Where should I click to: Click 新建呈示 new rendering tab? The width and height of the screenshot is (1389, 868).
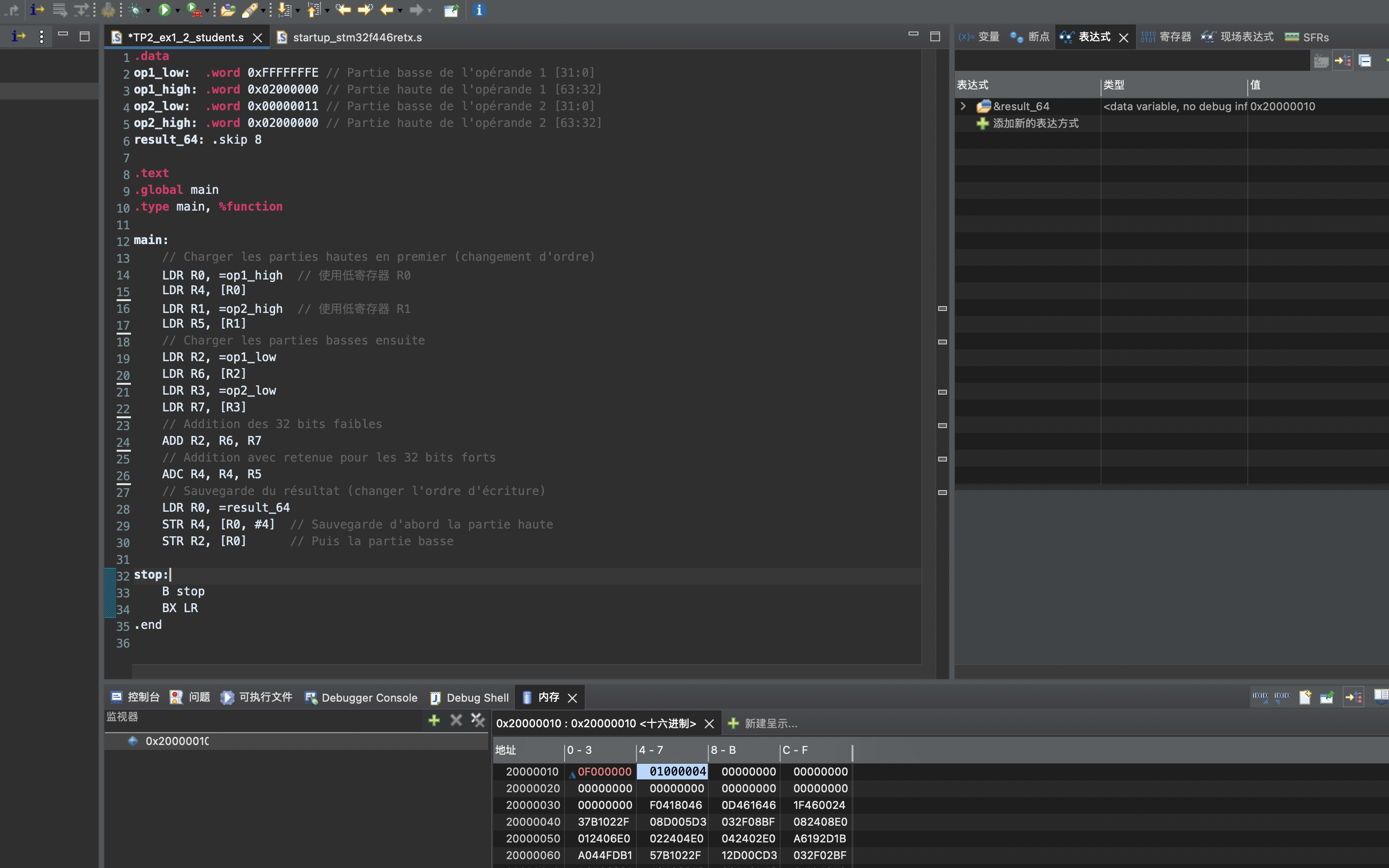click(x=763, y=723)
